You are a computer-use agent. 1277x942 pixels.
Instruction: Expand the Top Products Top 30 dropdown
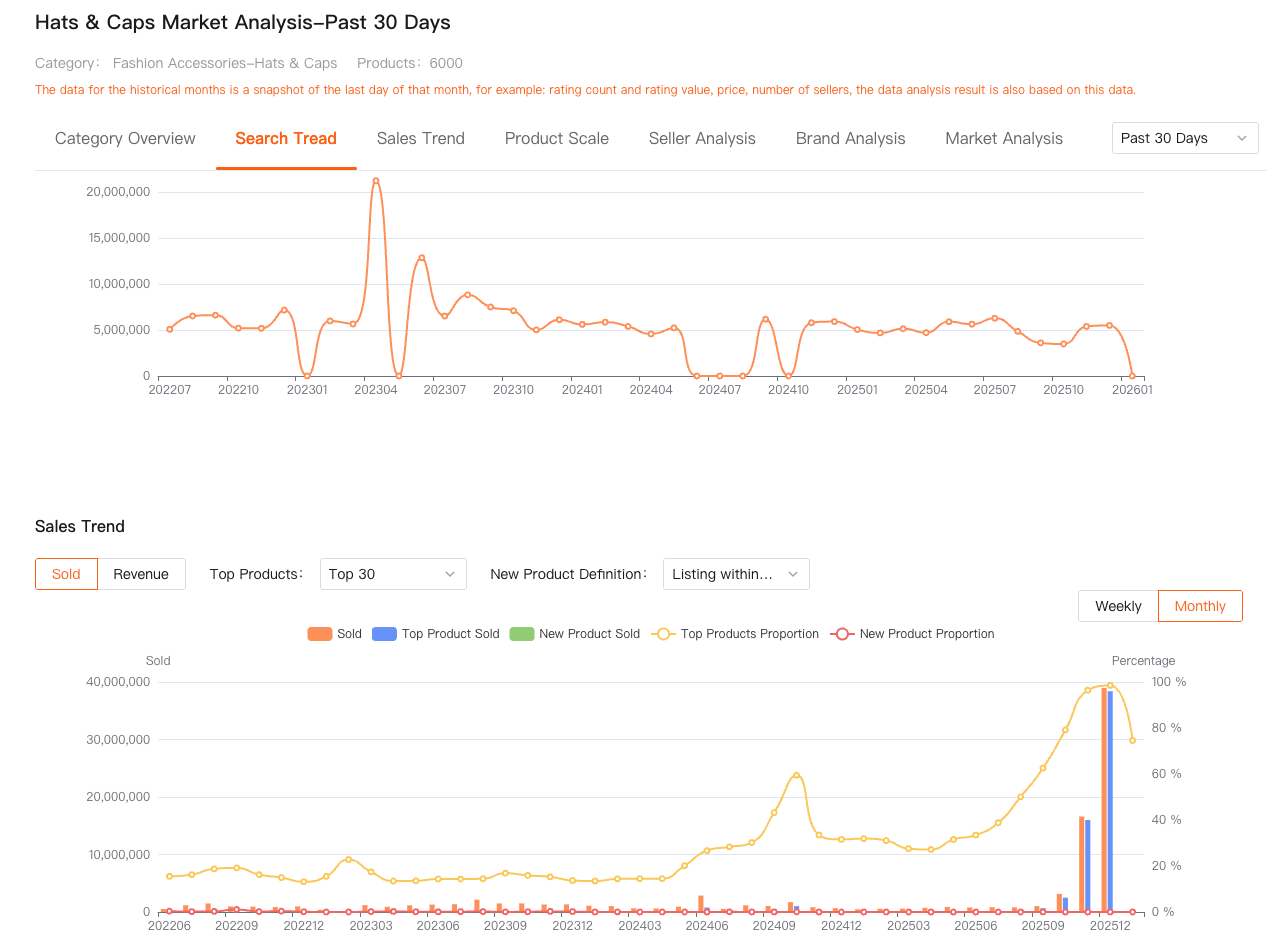click(x=393, y=574)
